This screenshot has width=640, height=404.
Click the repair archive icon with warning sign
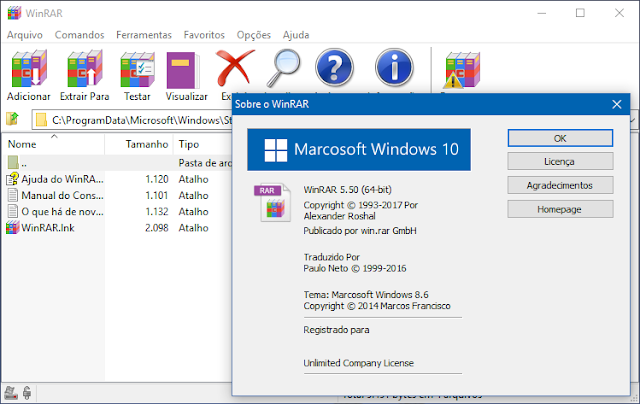[x=462, y=70]
